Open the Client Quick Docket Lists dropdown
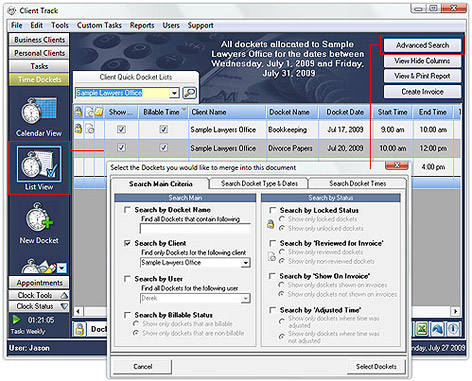 pyautogui.click(x=174, y=93)
